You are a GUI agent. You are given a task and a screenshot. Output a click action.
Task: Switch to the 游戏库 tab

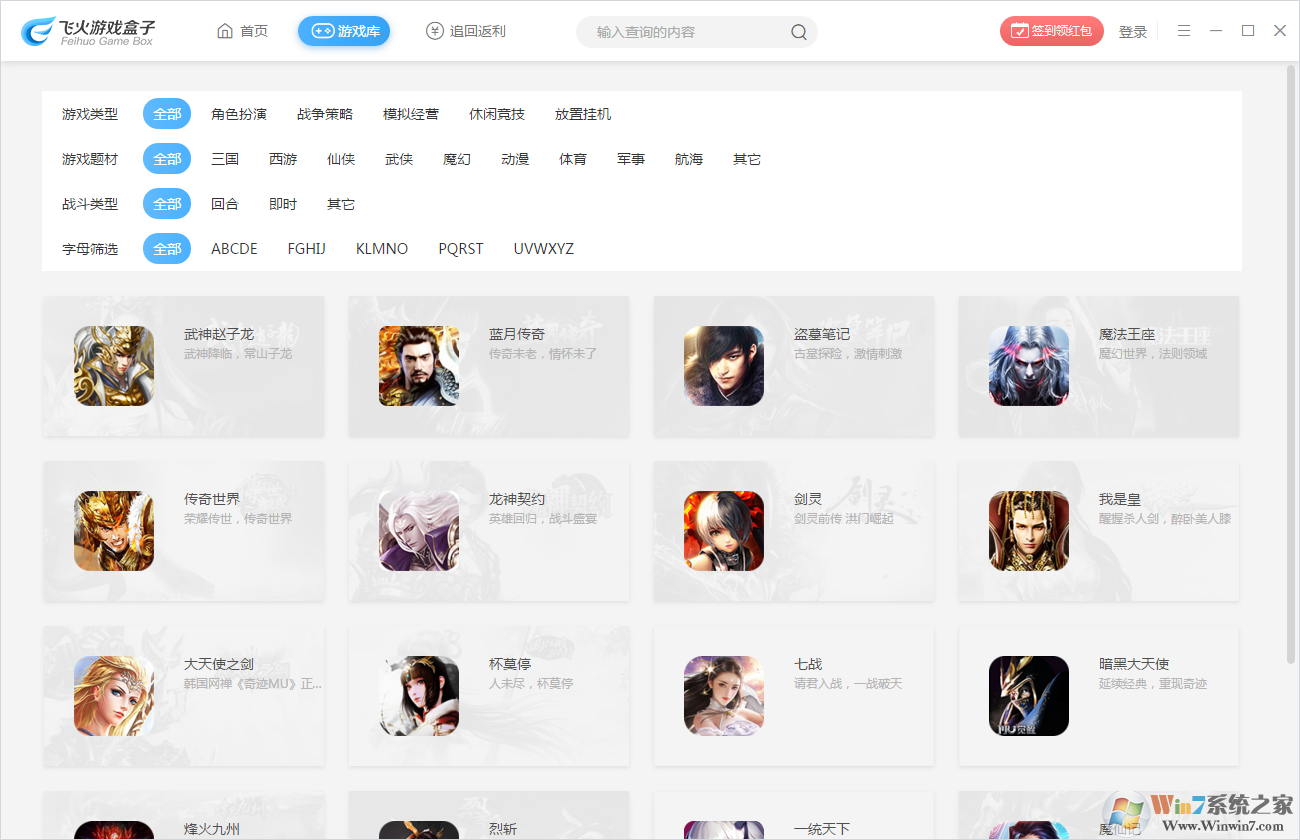pyautogui.click(x=344, y=31)
